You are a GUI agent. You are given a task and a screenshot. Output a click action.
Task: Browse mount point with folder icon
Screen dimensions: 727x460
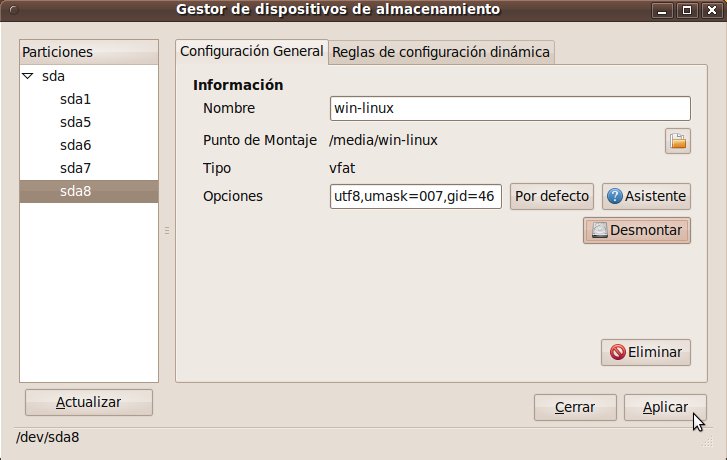pos(677,141)
